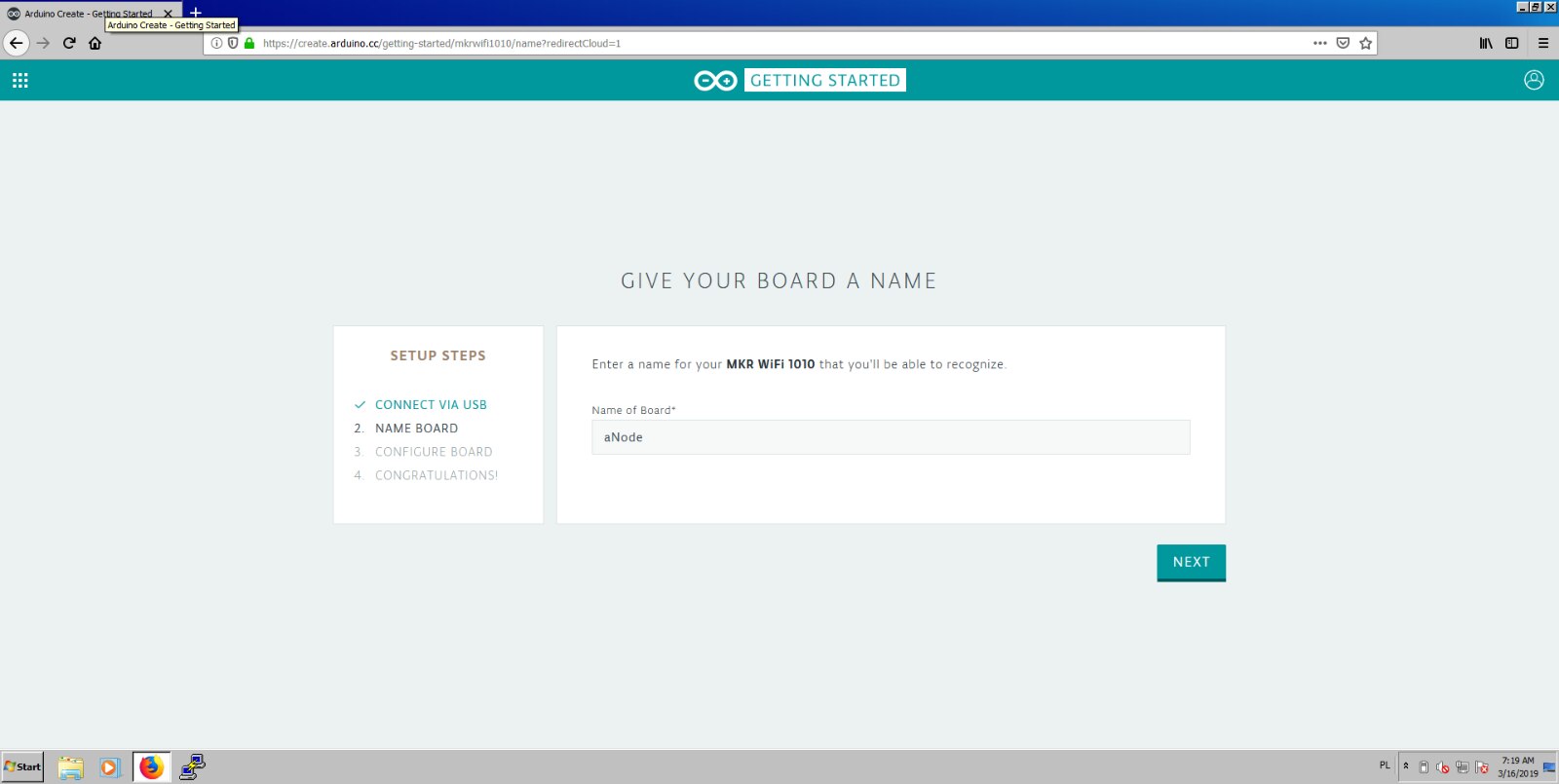Launch Windows Media Player from taskbar
1559x784 pixels.
coord(109,767)
